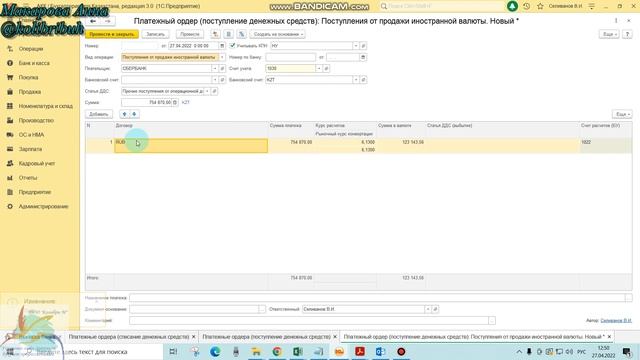The image size is (640, 360).
Task: Expand the empty payer bank account dropdown
Action: (215, 80)
